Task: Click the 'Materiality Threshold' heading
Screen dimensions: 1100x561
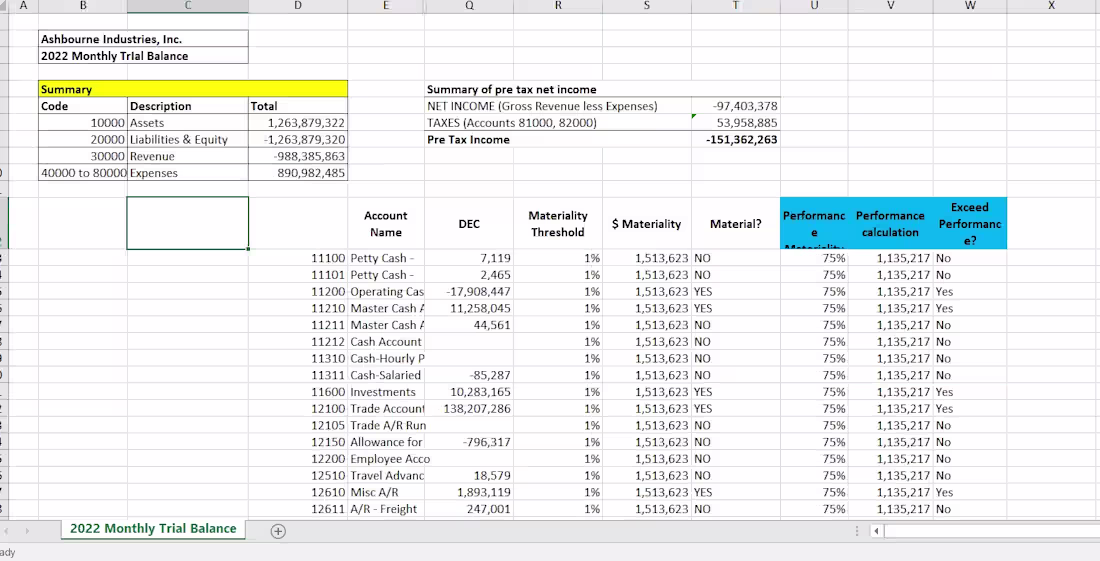Action: pos(558,224)
